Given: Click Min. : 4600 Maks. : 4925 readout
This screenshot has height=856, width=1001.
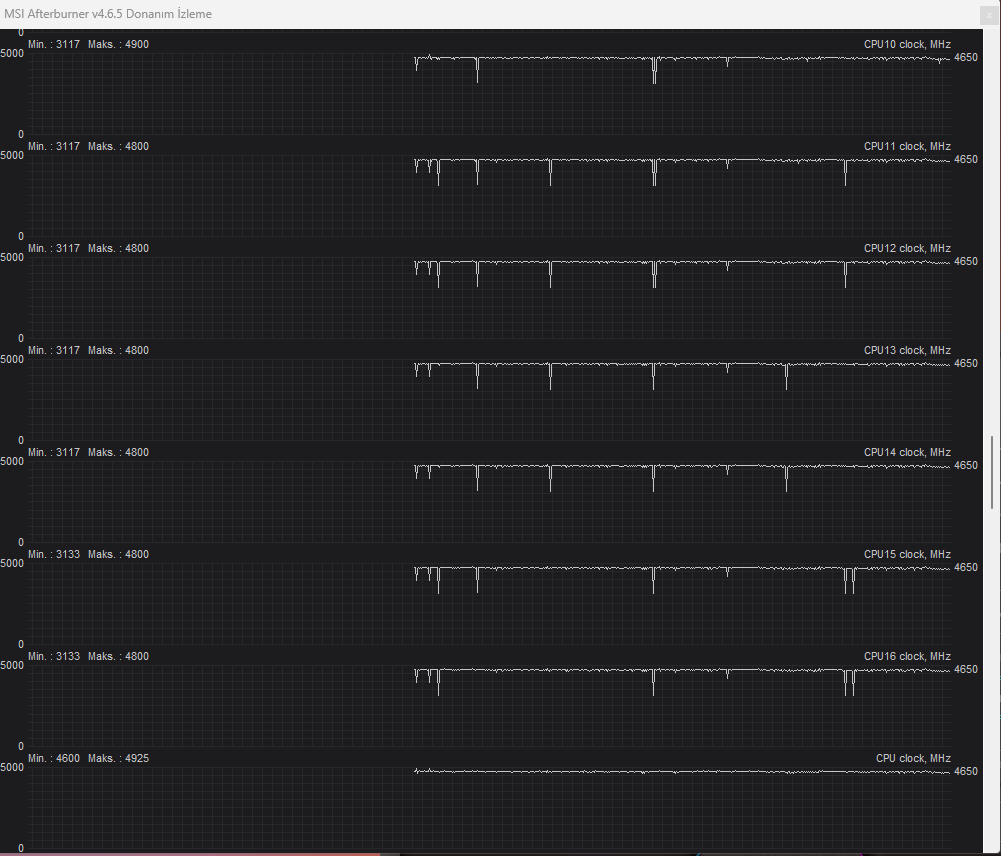Looking at the screenshot, I should pyautogui.click(x=88, y=758).
